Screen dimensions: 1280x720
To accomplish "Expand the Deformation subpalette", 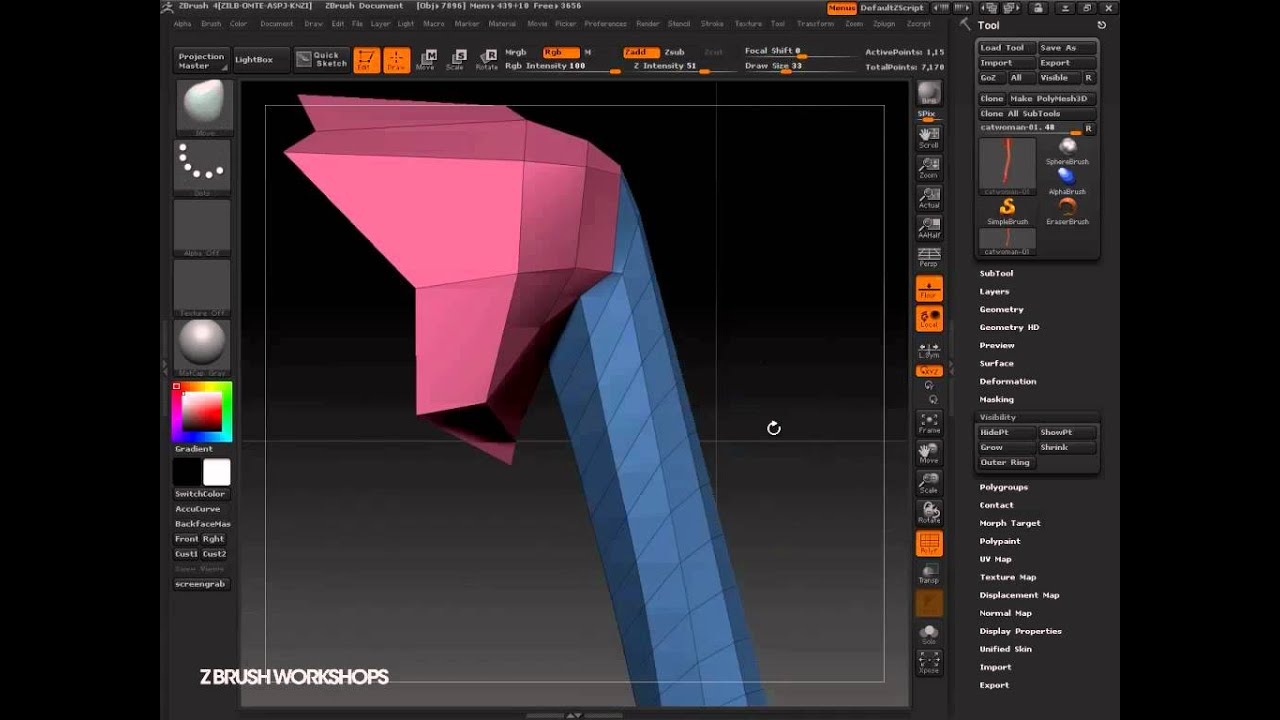I will tap(1007, 381).
